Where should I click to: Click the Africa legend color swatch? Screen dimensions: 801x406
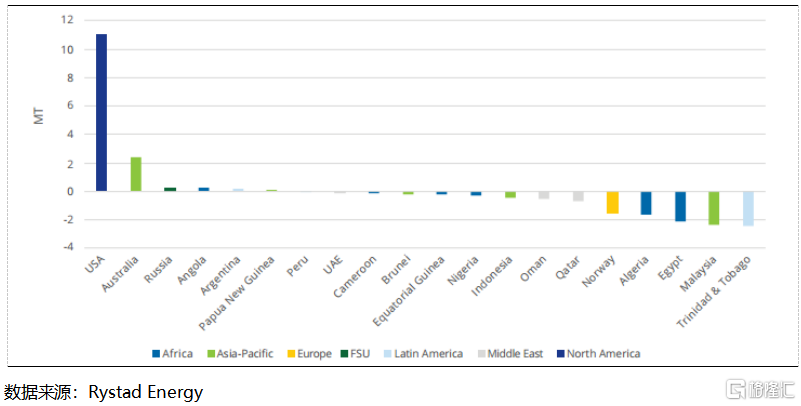[157, 353]
